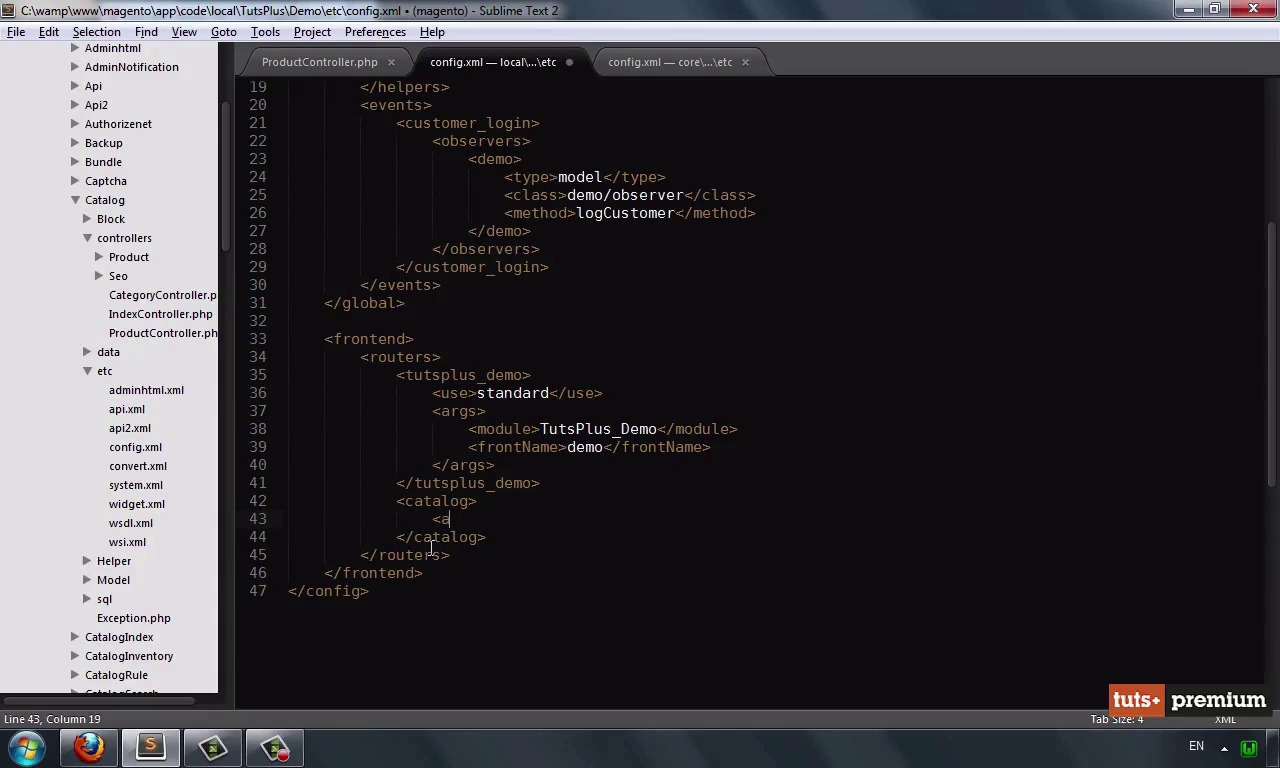Expand the AdminNotification folder
The height and width of the screenshot is (768, 1280).
tap(75, 67)
